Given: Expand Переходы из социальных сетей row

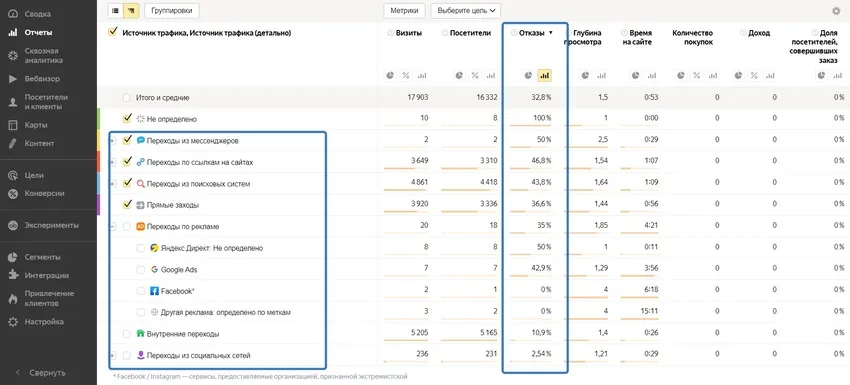Looking at the screenshot, I should 113,356.
